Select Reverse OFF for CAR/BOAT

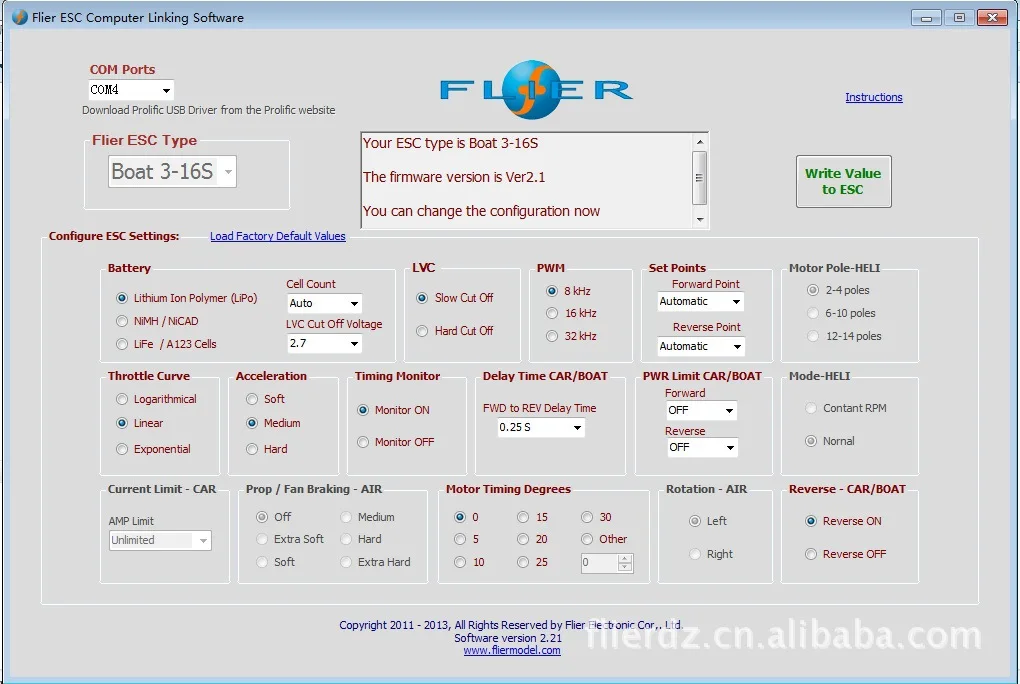tap(846, 554)
